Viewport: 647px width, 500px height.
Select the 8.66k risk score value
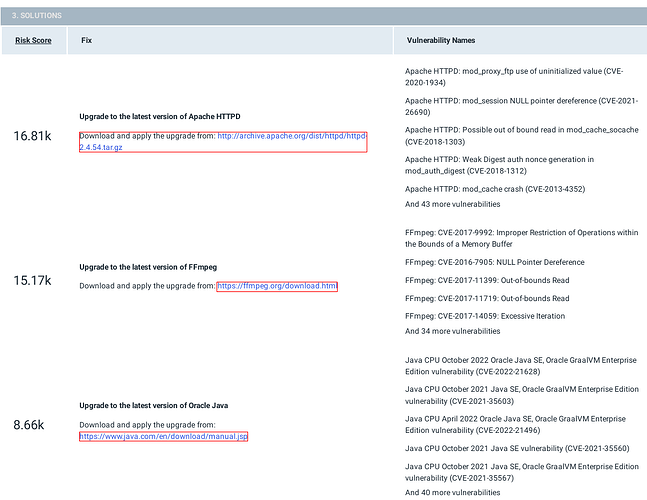point(28,425)
